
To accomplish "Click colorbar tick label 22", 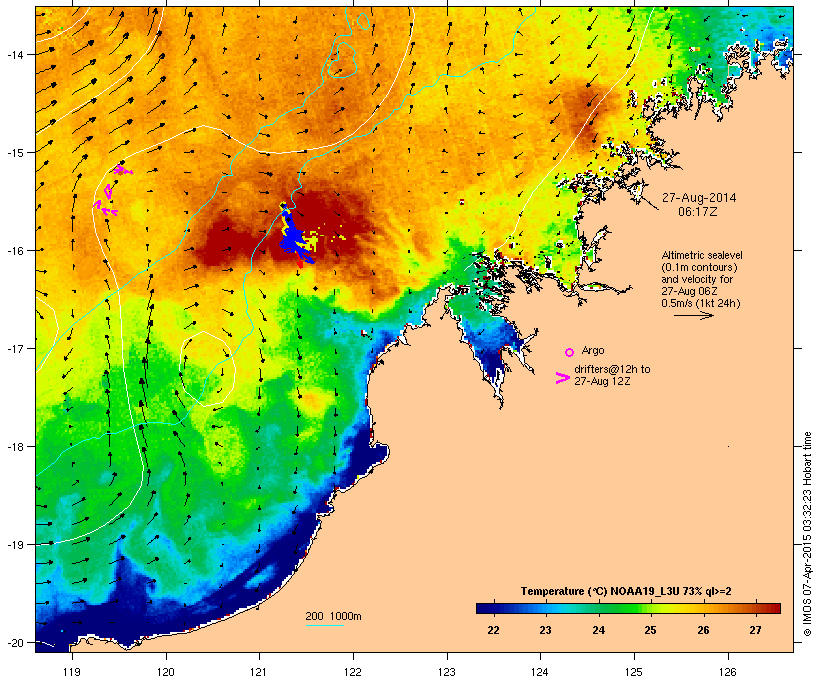I will pyautogui.click(x=493, y=630).
